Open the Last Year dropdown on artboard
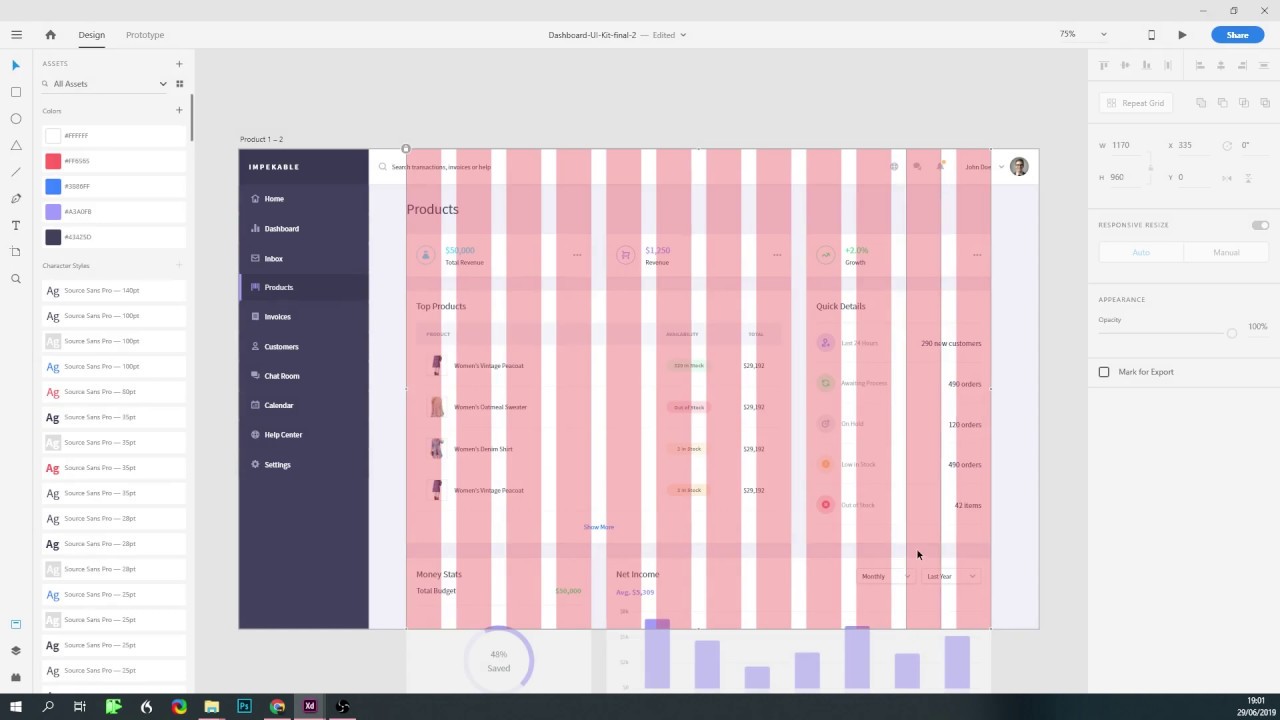 tap(951, 576)
